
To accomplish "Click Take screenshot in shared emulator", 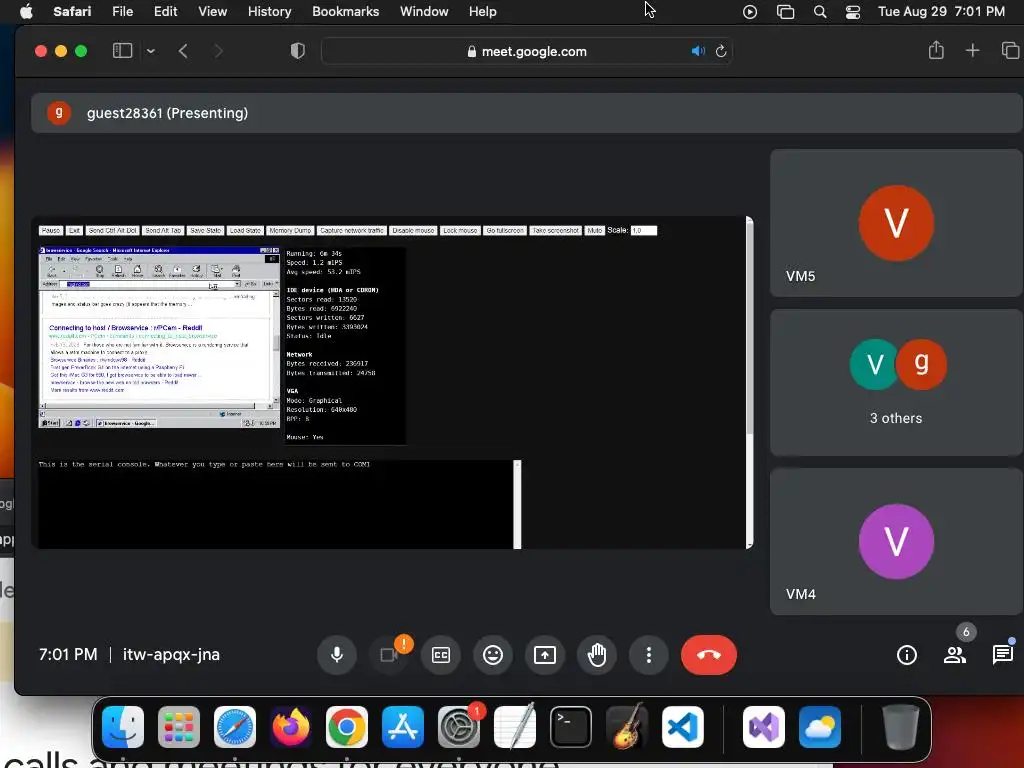I will (556, 231).
